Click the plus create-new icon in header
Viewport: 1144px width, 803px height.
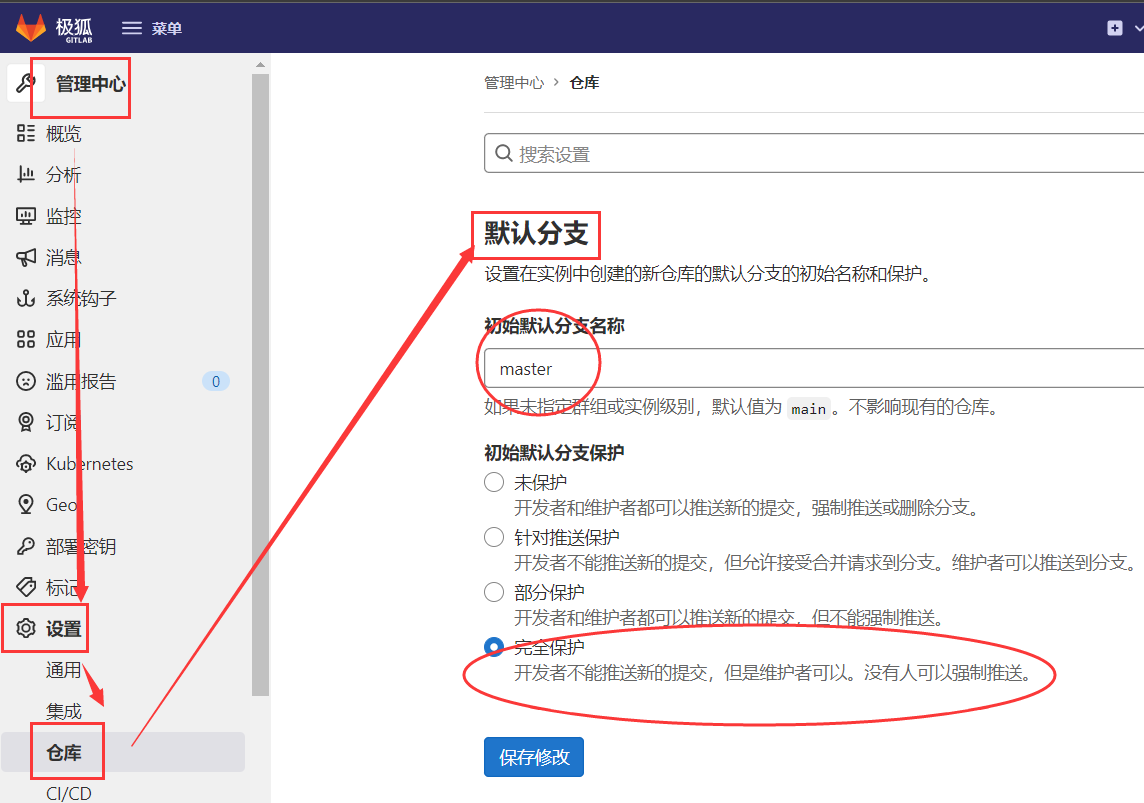tap(1114, 28)
